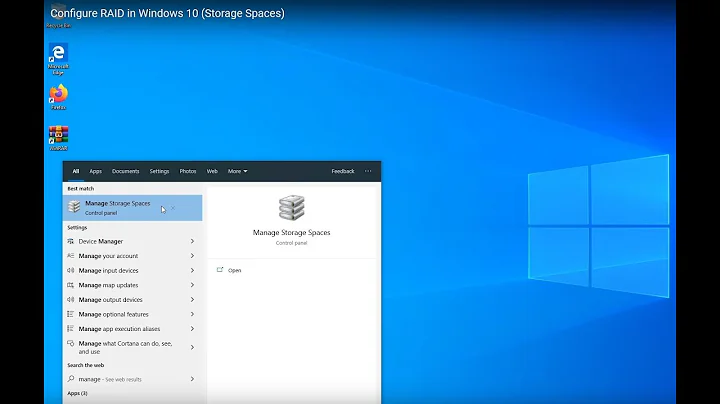The image size is (720, 404).
Task: Select the Manage Storage Spaces best match
Action: coord(132,208)
